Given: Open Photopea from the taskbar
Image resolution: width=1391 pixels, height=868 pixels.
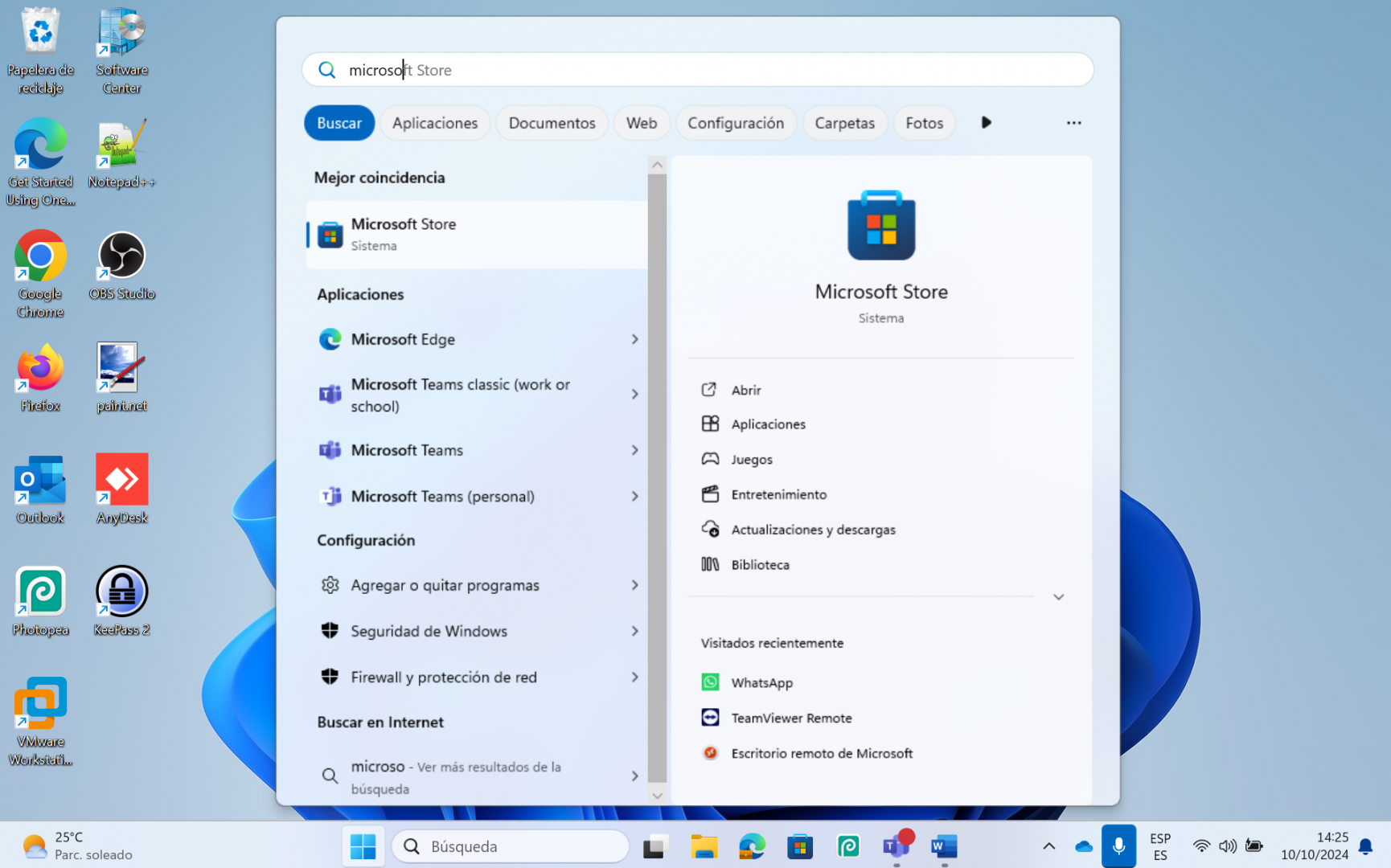Looking at the screenshot, I should pos(848,846).
